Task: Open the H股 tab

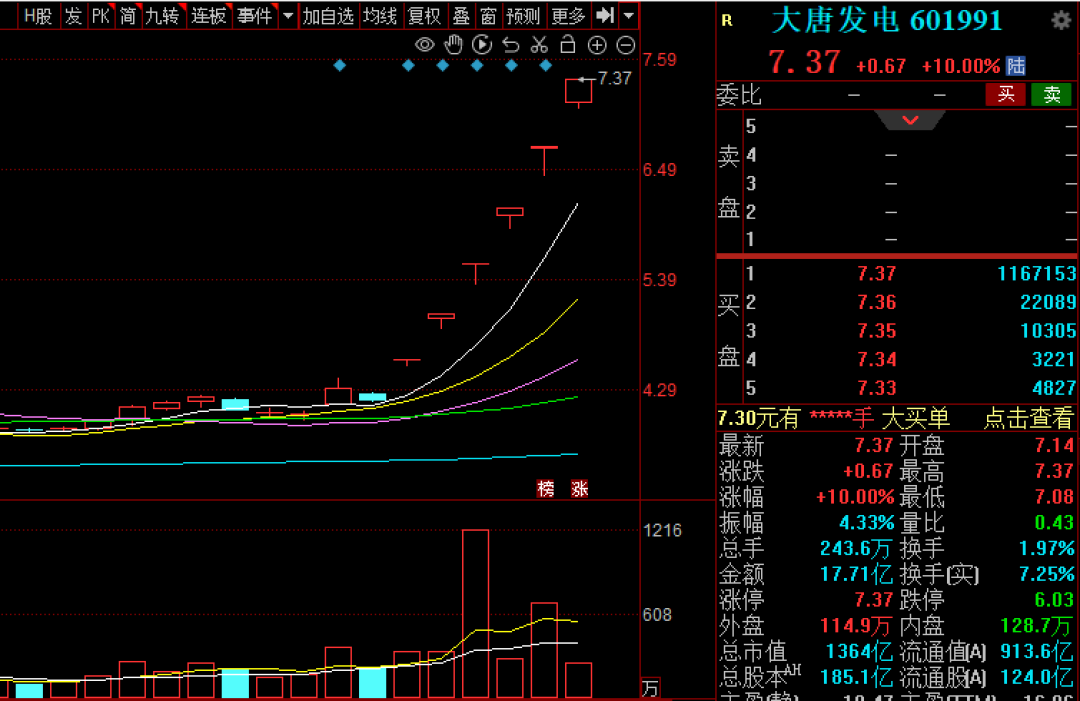Action: click(38, 15)
